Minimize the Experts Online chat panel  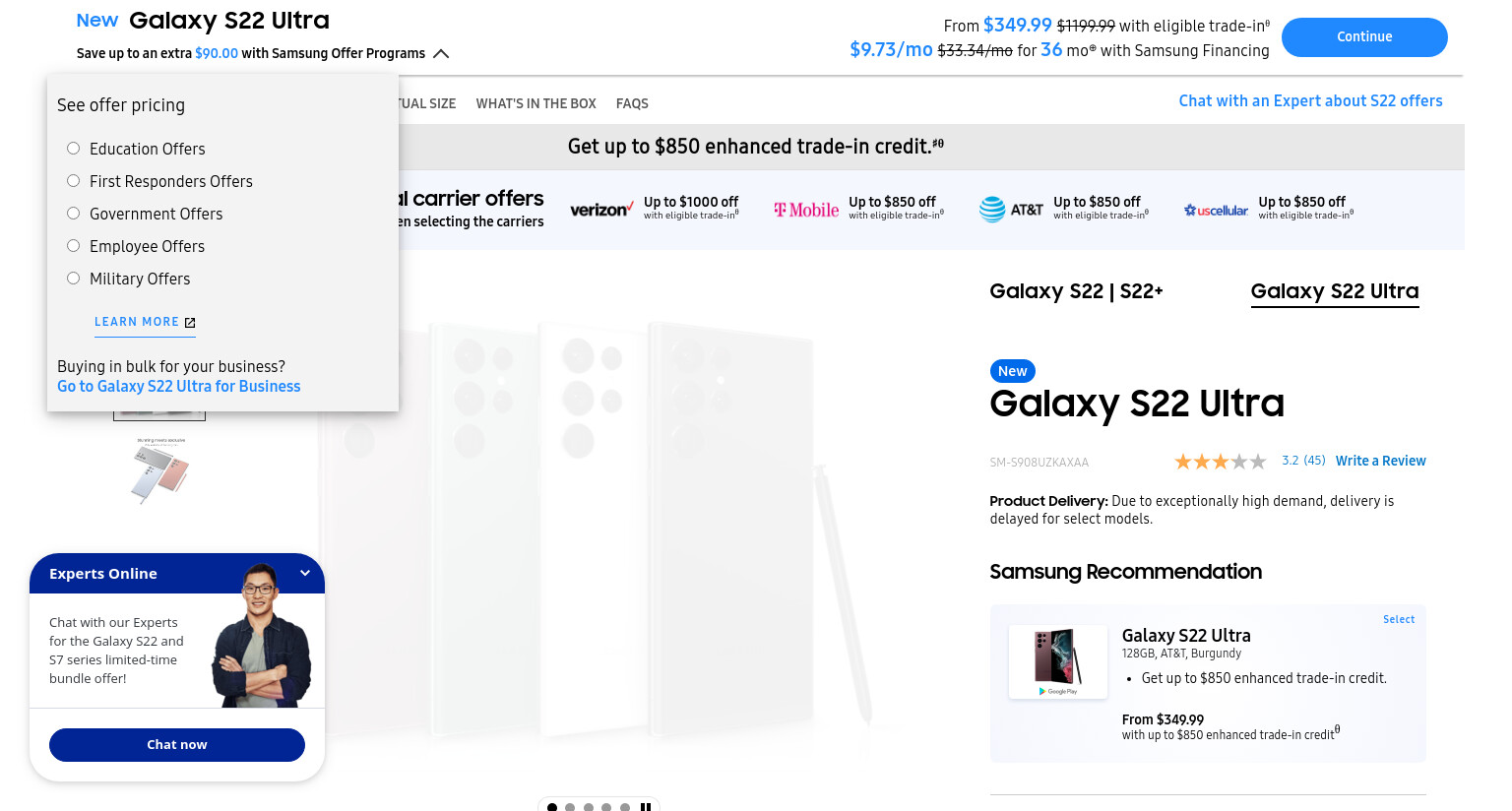[x=305, y=573]
